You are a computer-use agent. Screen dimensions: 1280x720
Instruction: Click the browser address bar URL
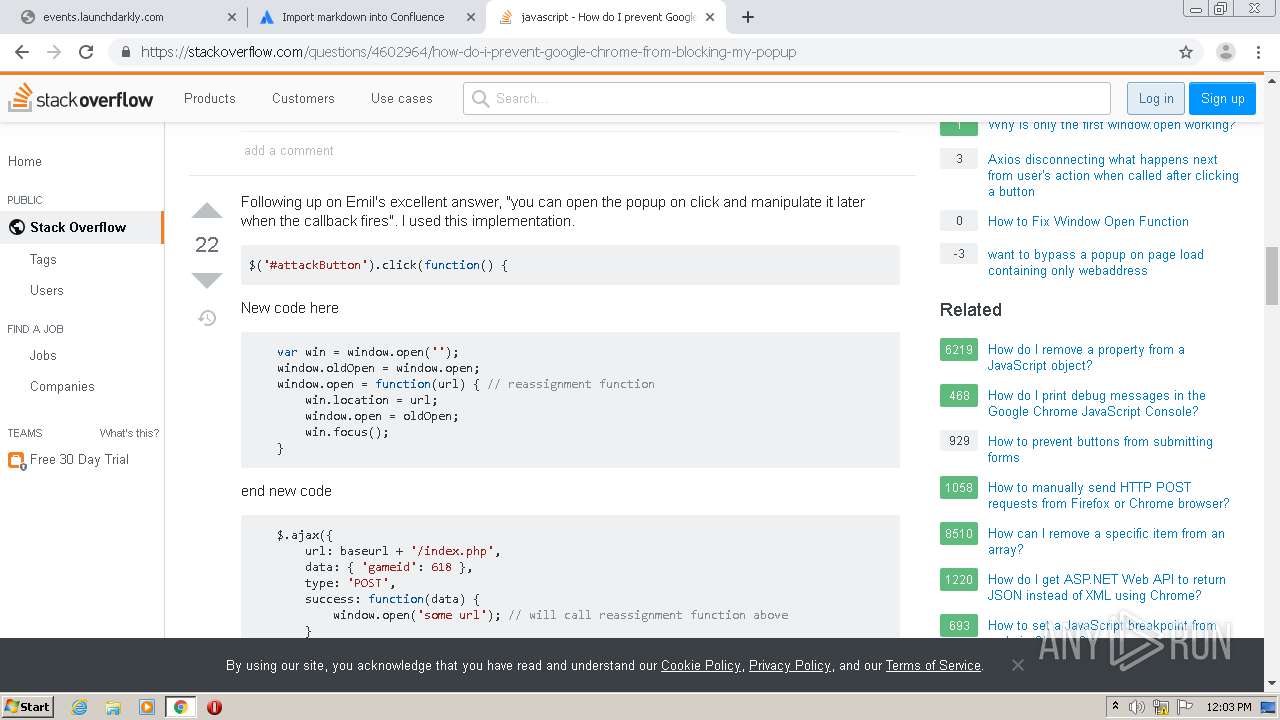(468, 52)
